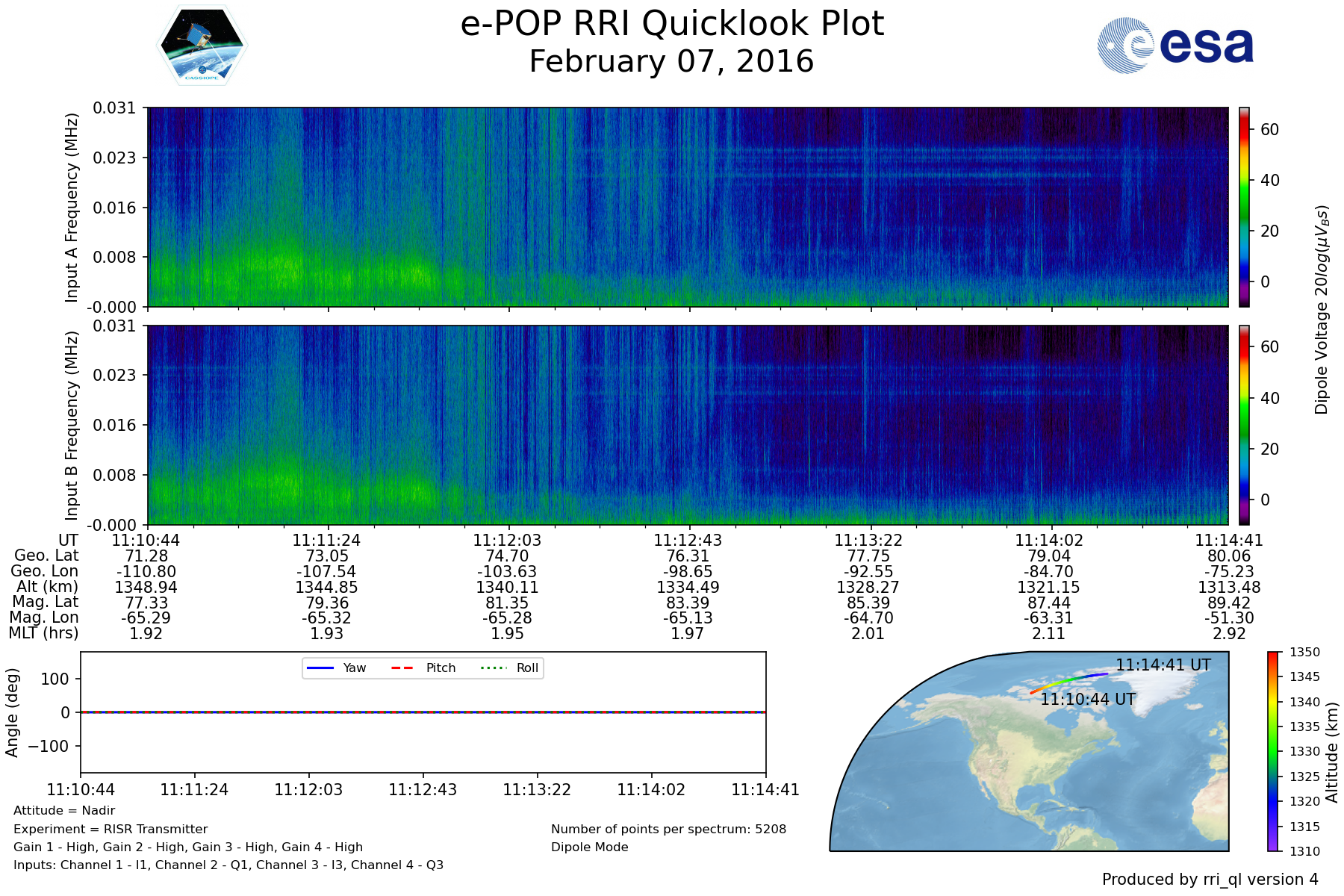Click the 11:12:03 tick under the angle plot
Image resolution: width=1344 pixels, height=896 pixels.
(308, 790)
